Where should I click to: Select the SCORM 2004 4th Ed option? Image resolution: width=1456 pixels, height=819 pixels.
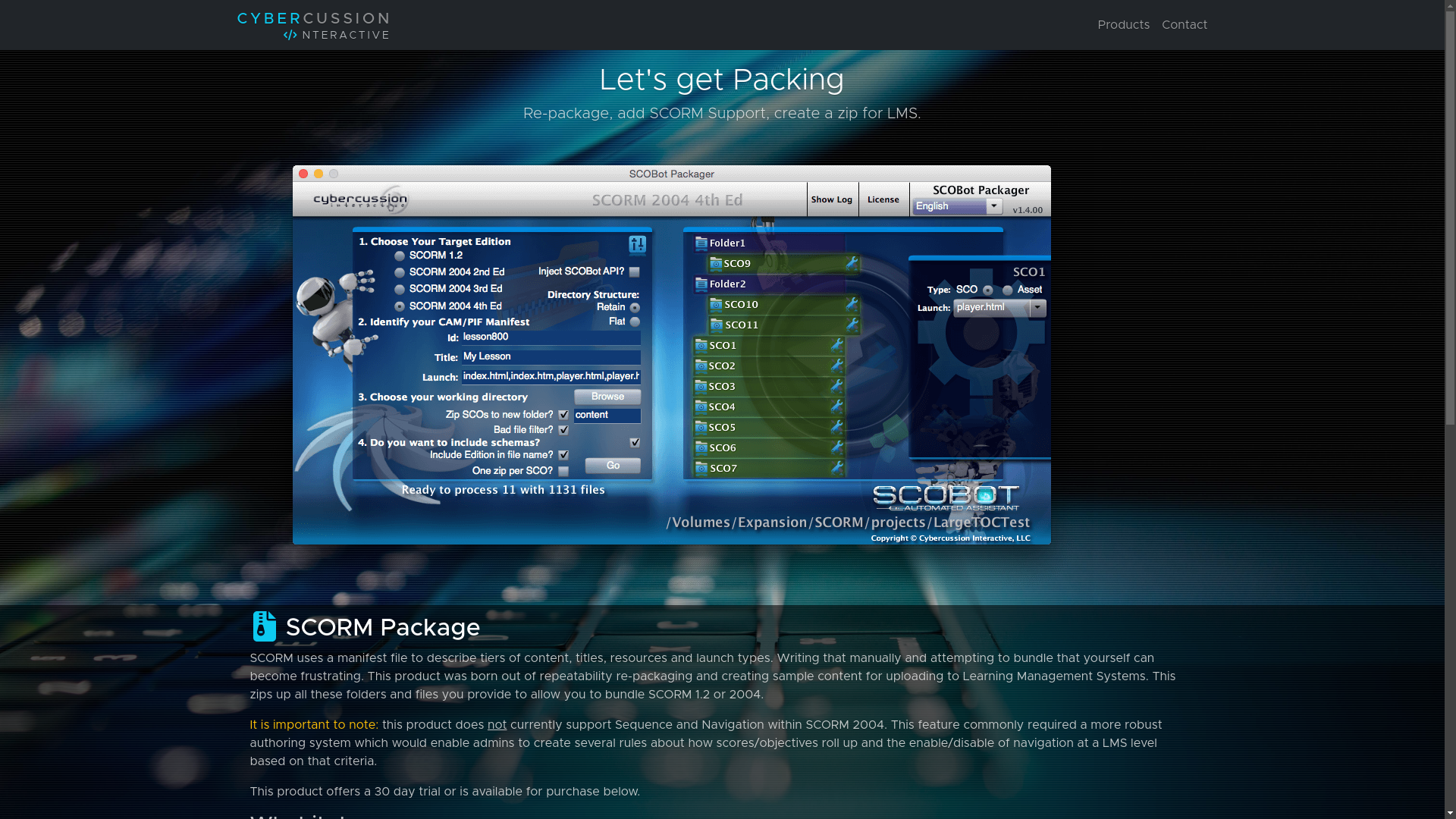[400, 306]
